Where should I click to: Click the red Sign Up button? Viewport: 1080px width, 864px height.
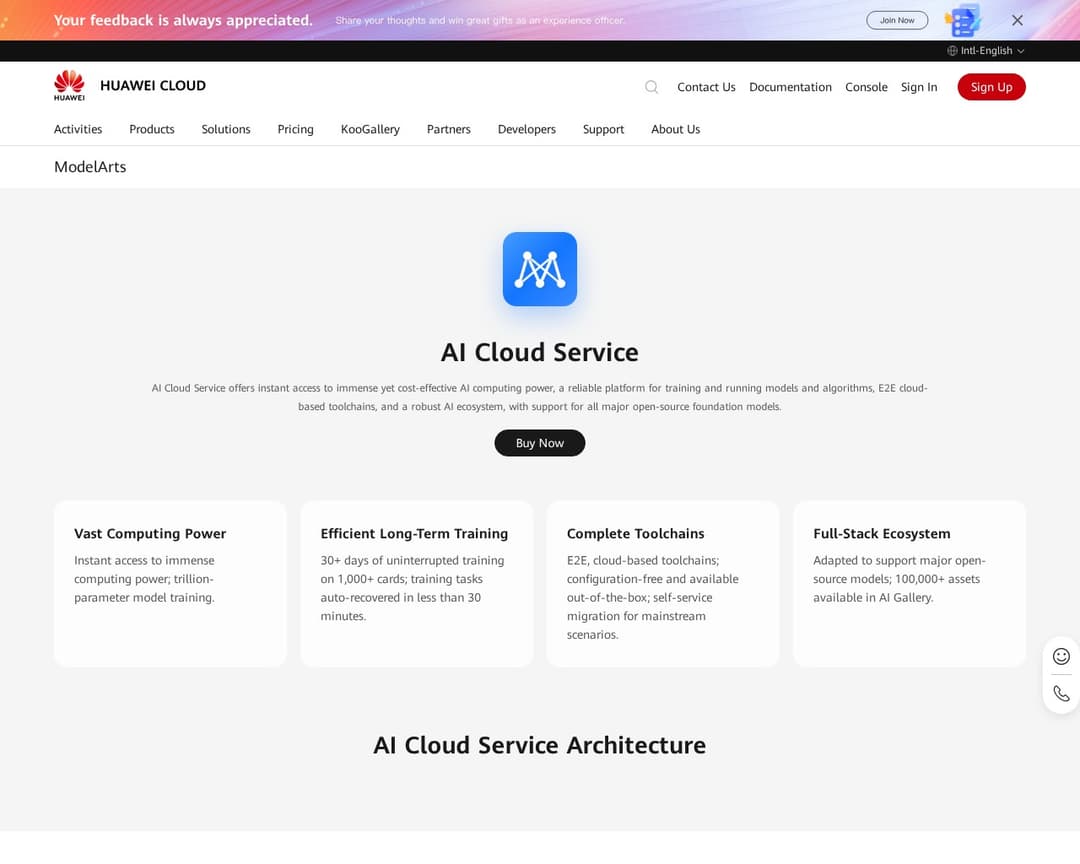coord(991,87)
